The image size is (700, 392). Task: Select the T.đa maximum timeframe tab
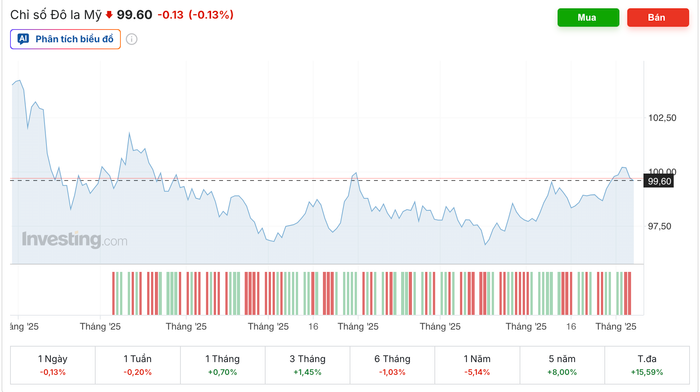[x=647, y=365]
